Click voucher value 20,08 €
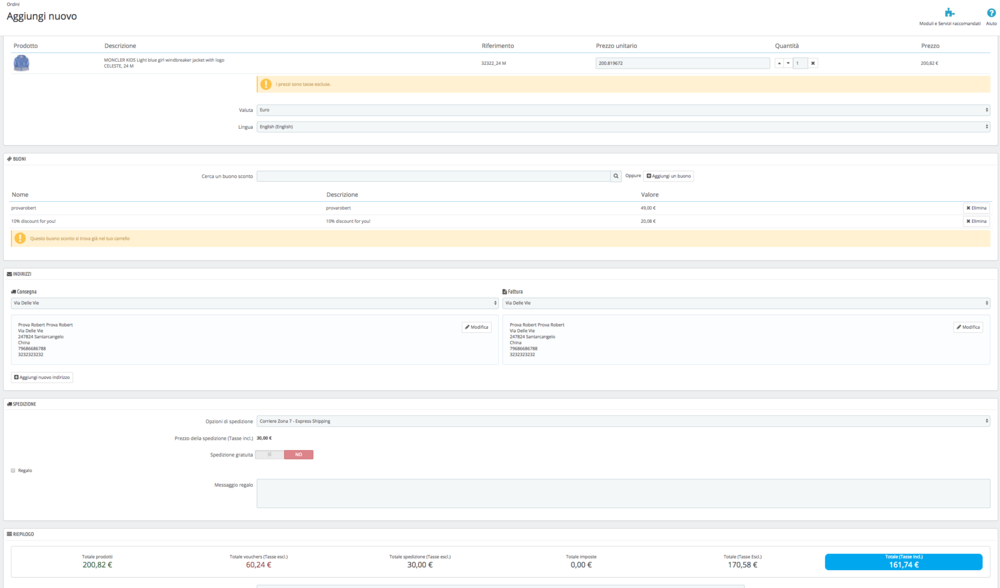 [x=648, y=221]
